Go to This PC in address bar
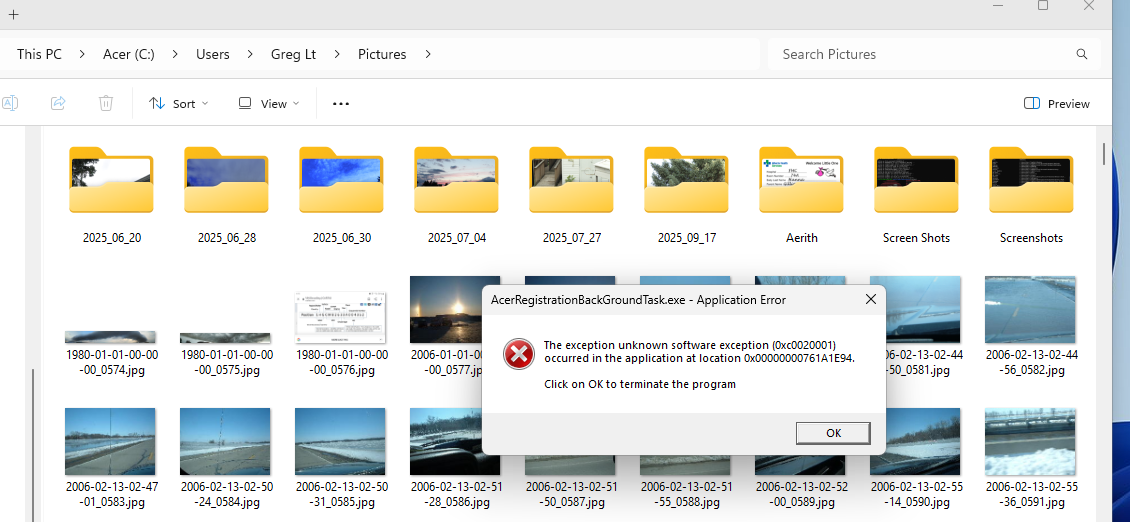Screen dimensions: 1130x522 pyautogui.click(x=39, y=54)
